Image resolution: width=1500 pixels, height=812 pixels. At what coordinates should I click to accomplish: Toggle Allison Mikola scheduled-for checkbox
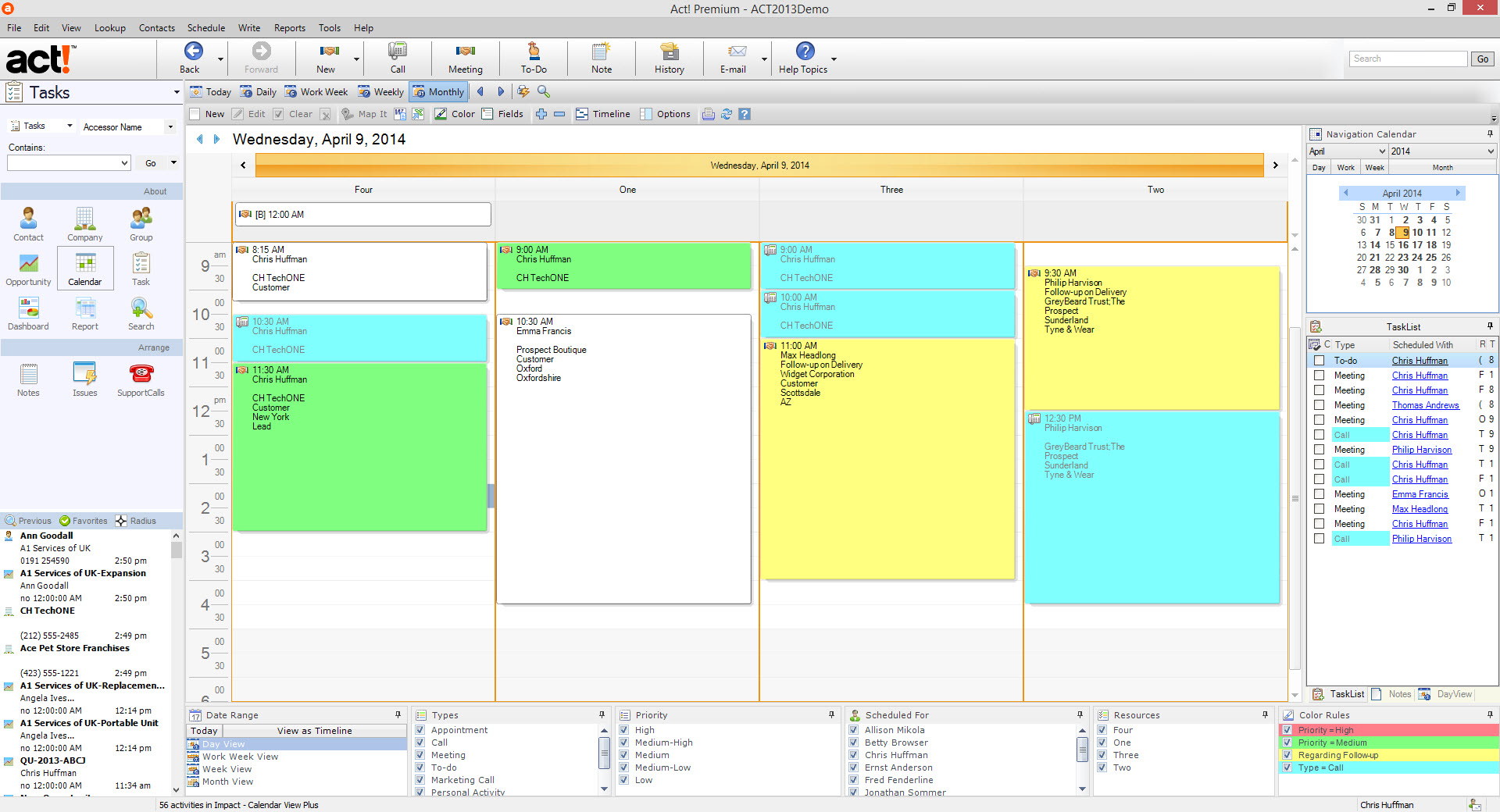click(854, 730)
